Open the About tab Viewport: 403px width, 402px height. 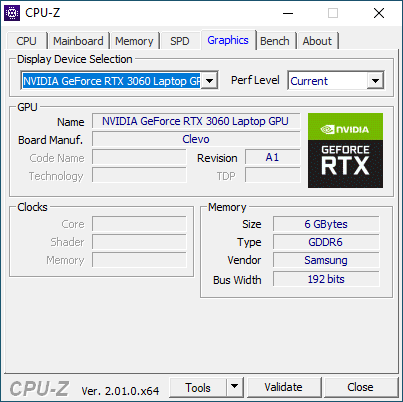pos(317,41)
